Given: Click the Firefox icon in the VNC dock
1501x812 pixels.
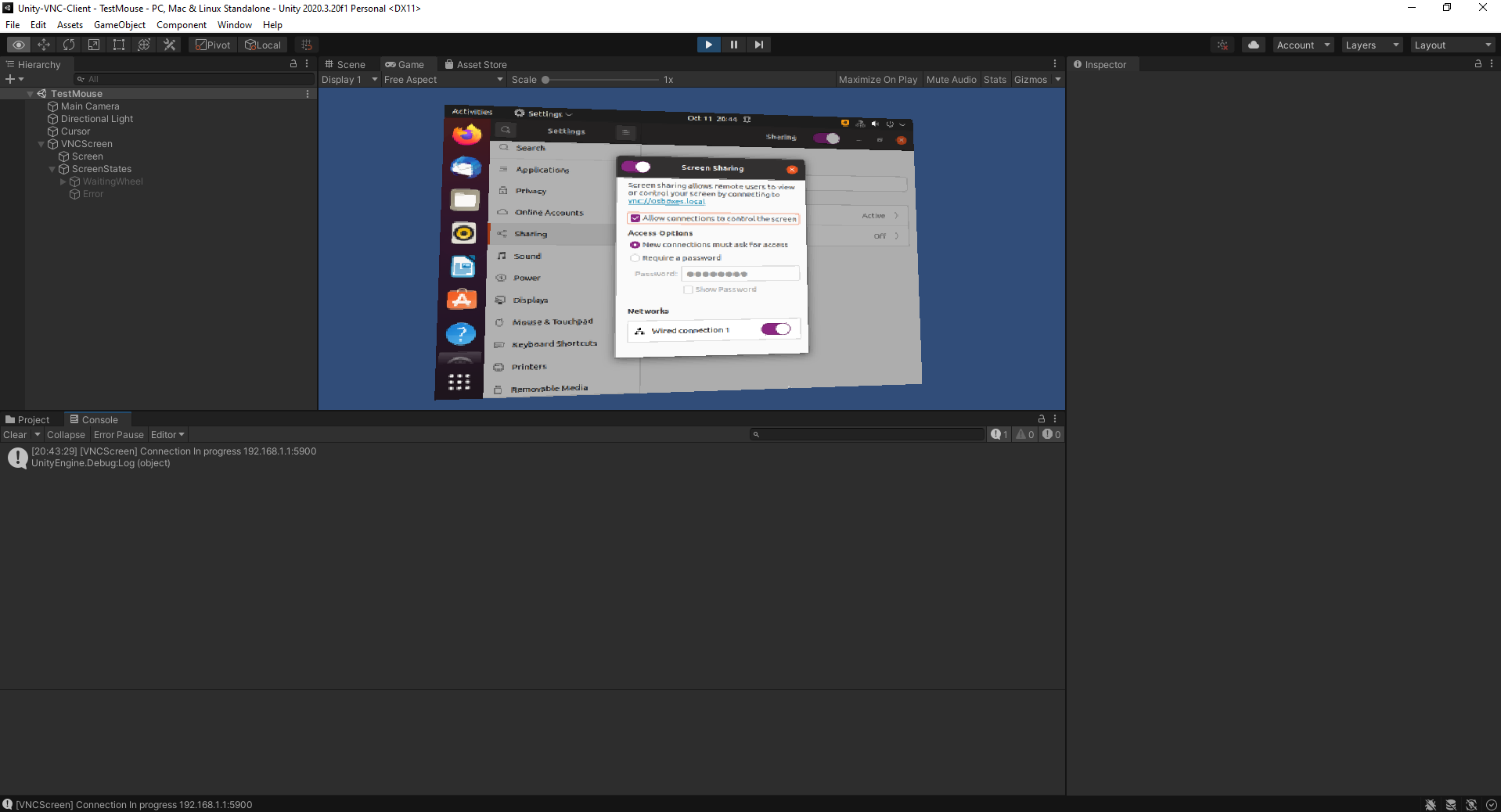Looking at the screenshot, I should [x=466, y=135].
